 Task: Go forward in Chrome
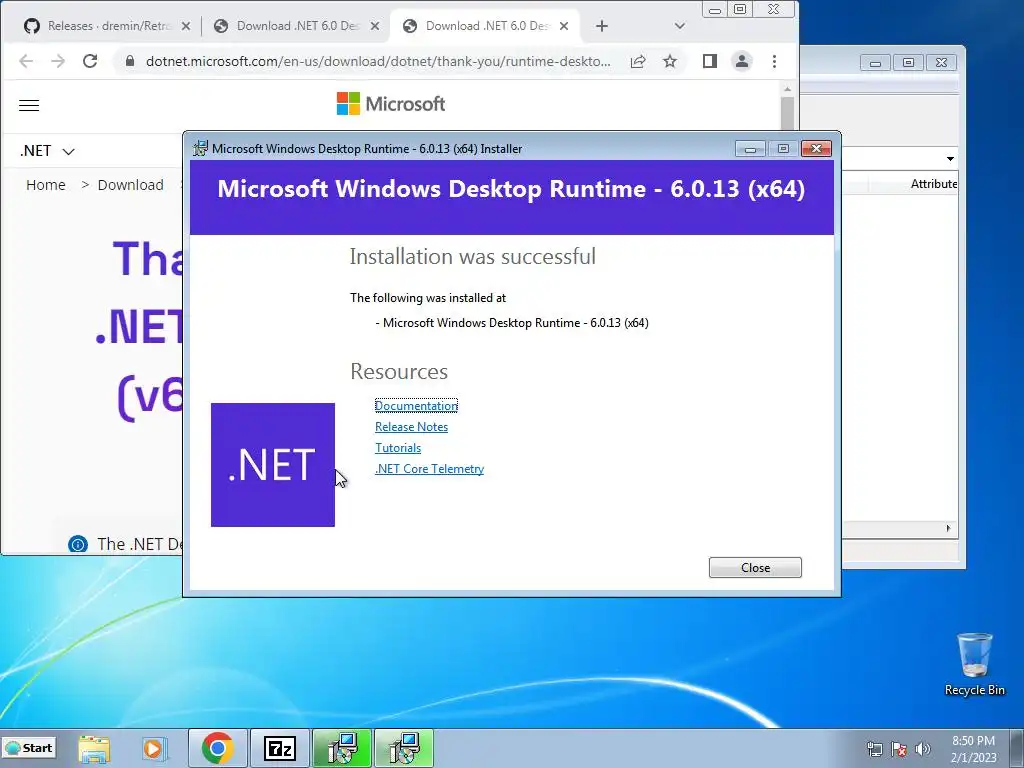click(x=57, y=61)
